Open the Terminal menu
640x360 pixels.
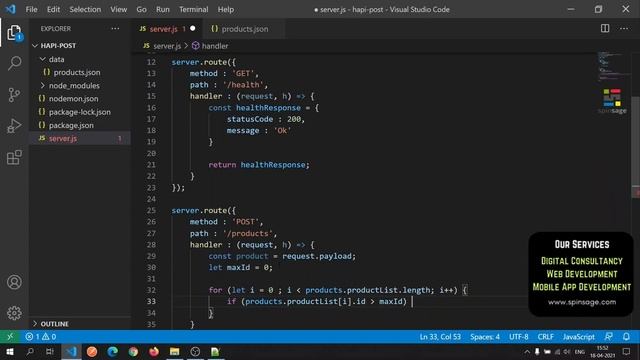[x=193, y=9]
